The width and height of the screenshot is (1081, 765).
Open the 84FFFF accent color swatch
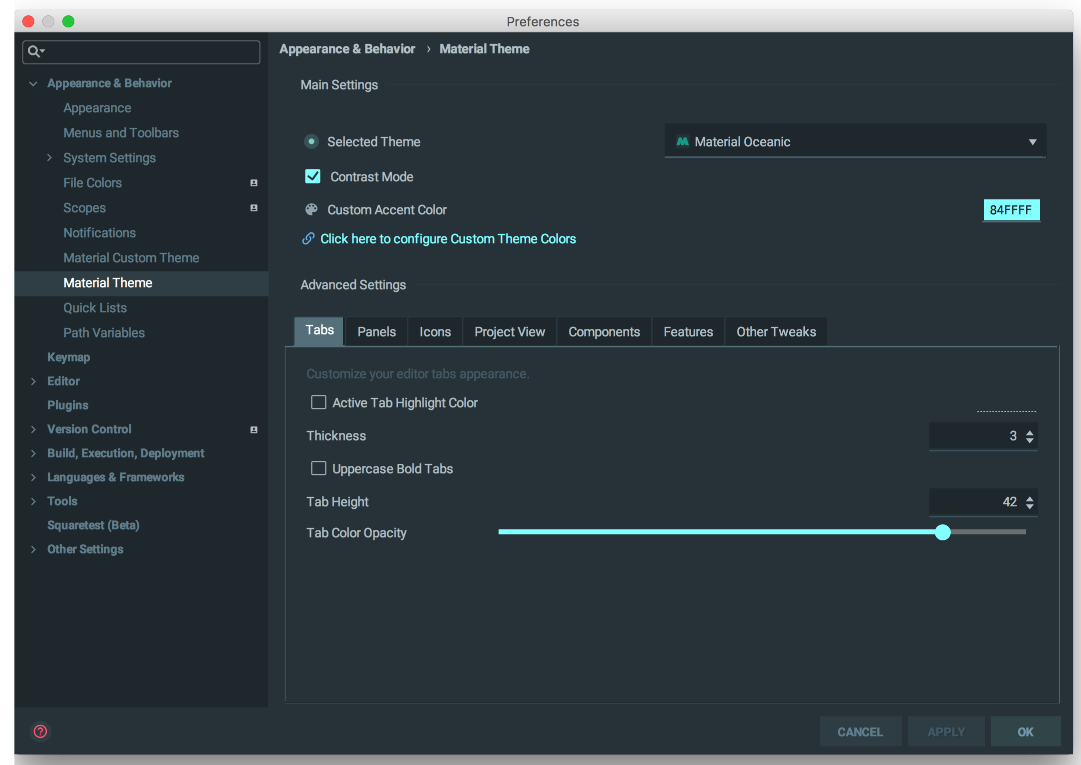1011,210
